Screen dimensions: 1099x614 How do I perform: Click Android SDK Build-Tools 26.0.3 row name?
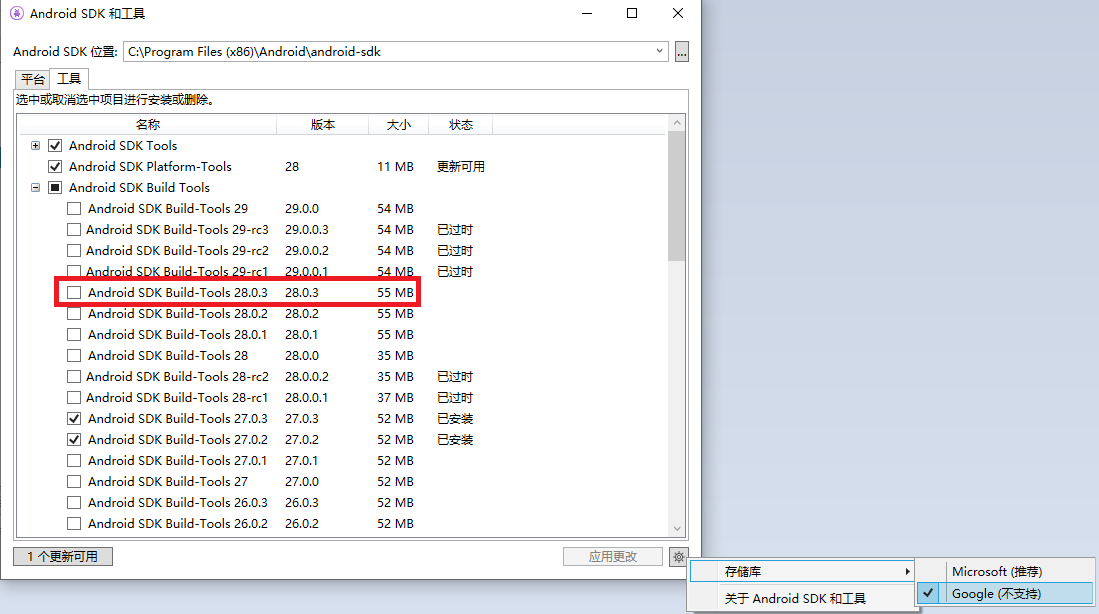tap(177, 503)
